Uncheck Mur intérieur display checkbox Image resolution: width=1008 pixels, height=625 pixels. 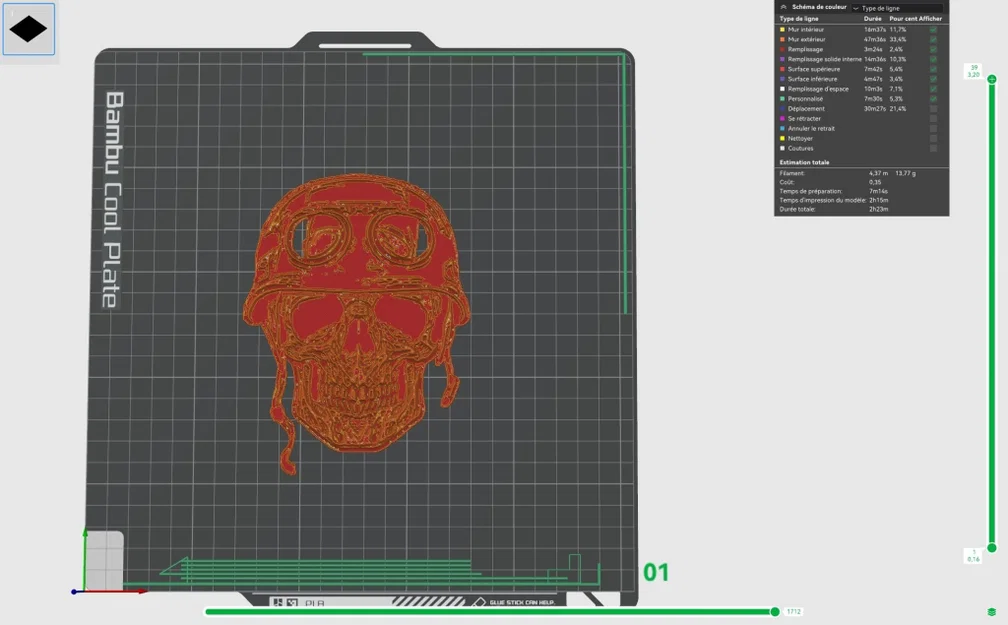933,30
